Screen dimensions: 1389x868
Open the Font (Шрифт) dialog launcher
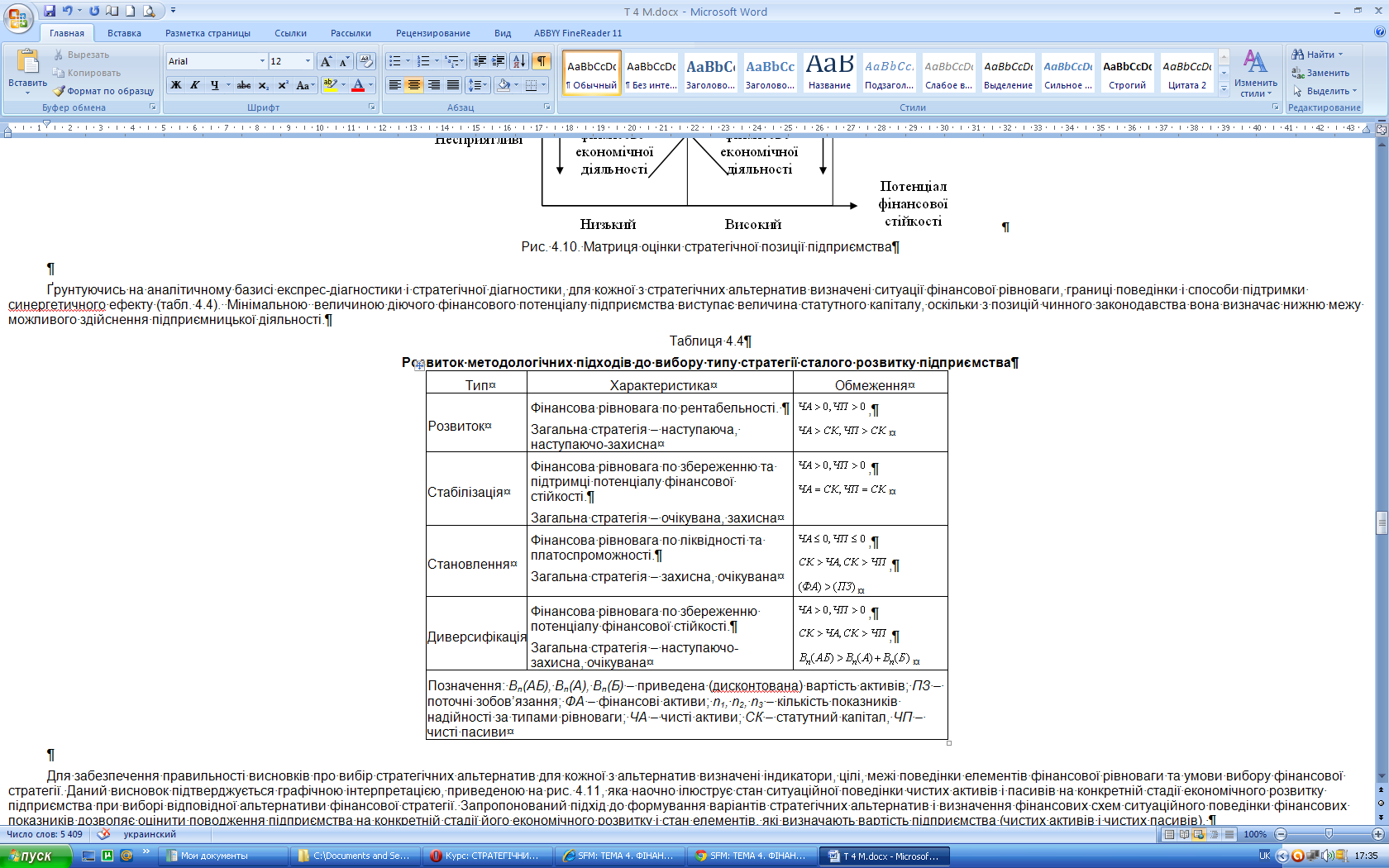(372, 107)
